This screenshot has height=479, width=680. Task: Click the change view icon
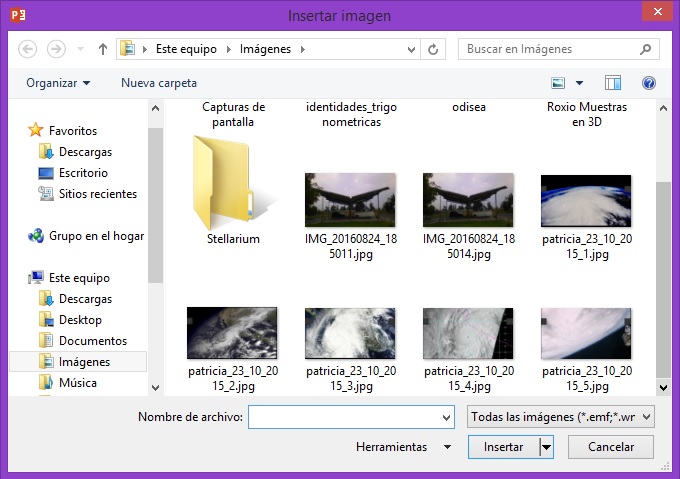point(559,83)
